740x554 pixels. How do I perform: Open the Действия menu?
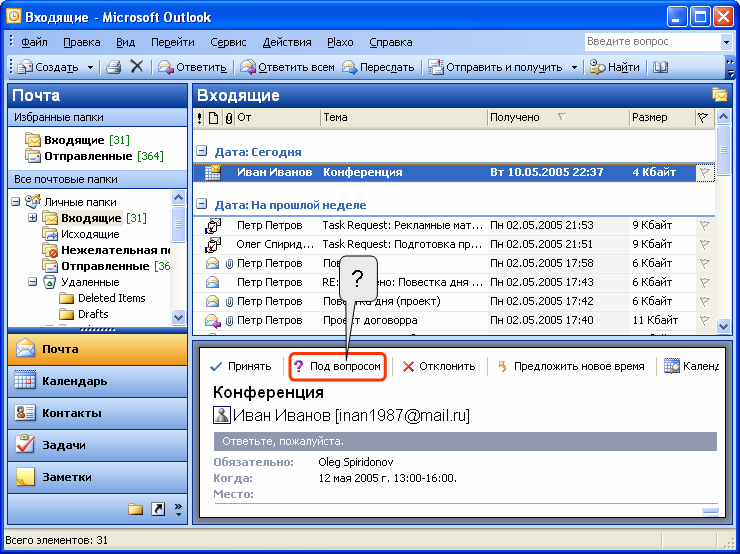click(287, 42)
